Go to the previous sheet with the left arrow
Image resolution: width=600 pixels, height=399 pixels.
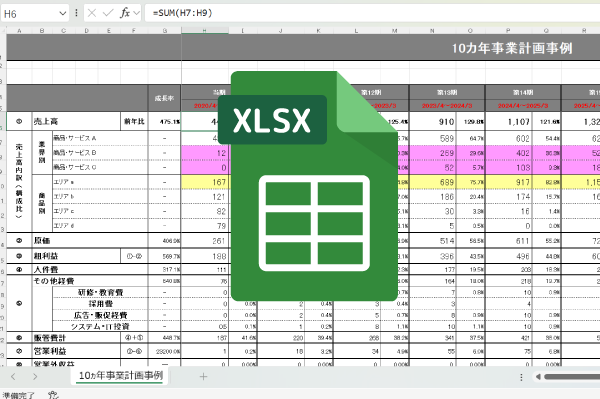(x=13, y=376)
